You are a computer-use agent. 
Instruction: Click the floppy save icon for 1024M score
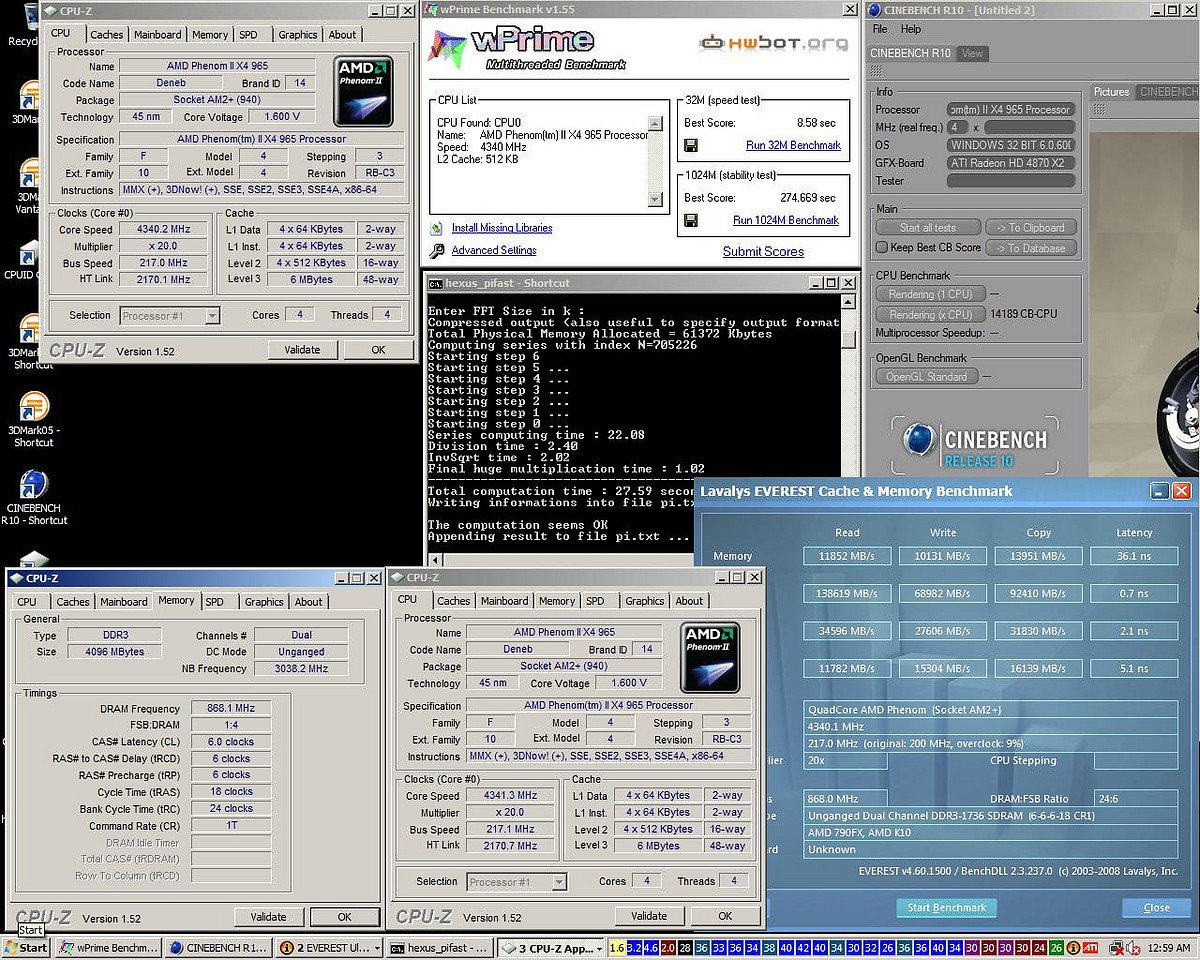coord(690,220)
